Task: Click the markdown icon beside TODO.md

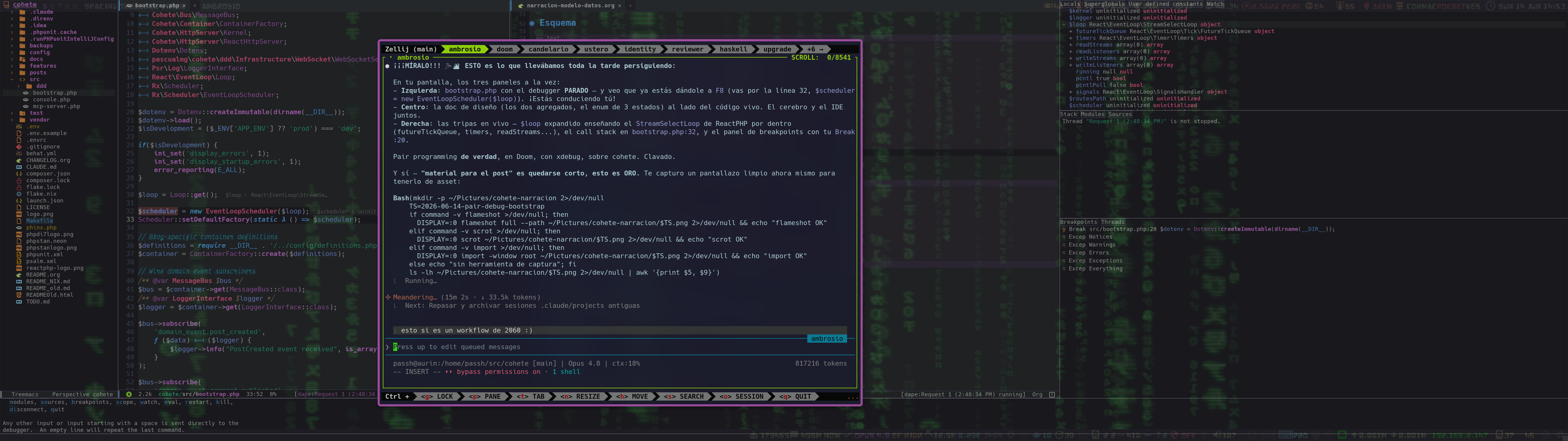Action: [x=20, y=302]
